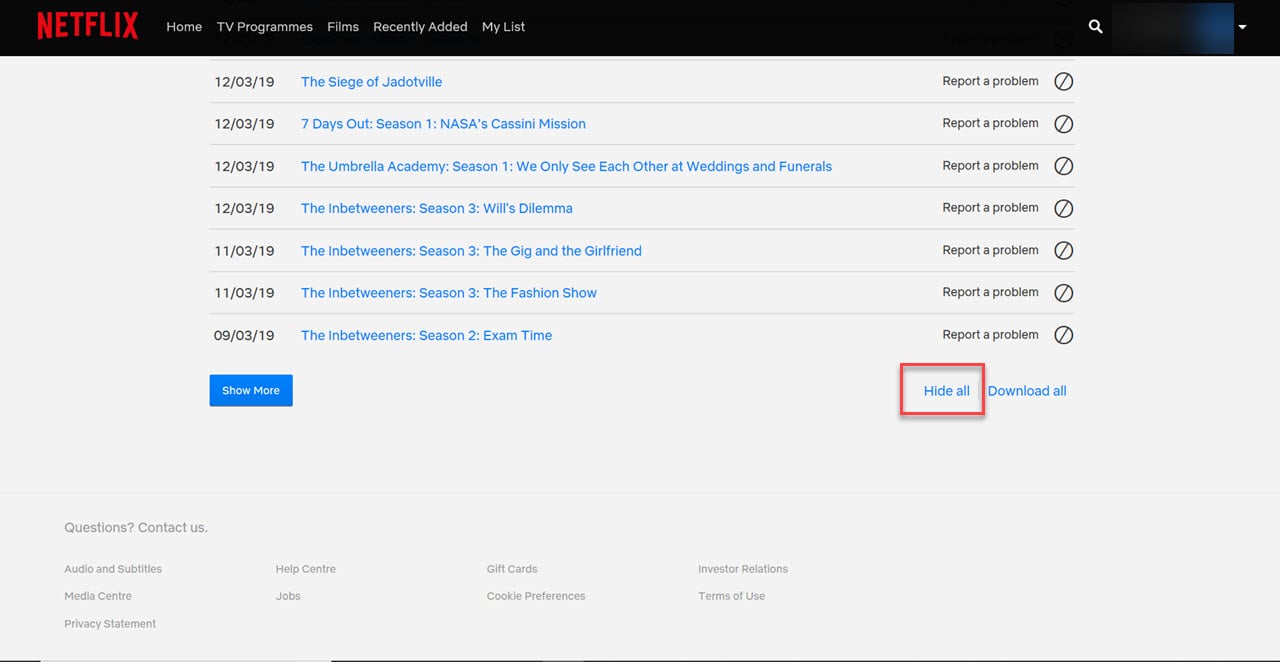Image resolution: width=1280 pixels, height=662 pixels.
Task: Open My List in the navigation
Action: (503, 27)
